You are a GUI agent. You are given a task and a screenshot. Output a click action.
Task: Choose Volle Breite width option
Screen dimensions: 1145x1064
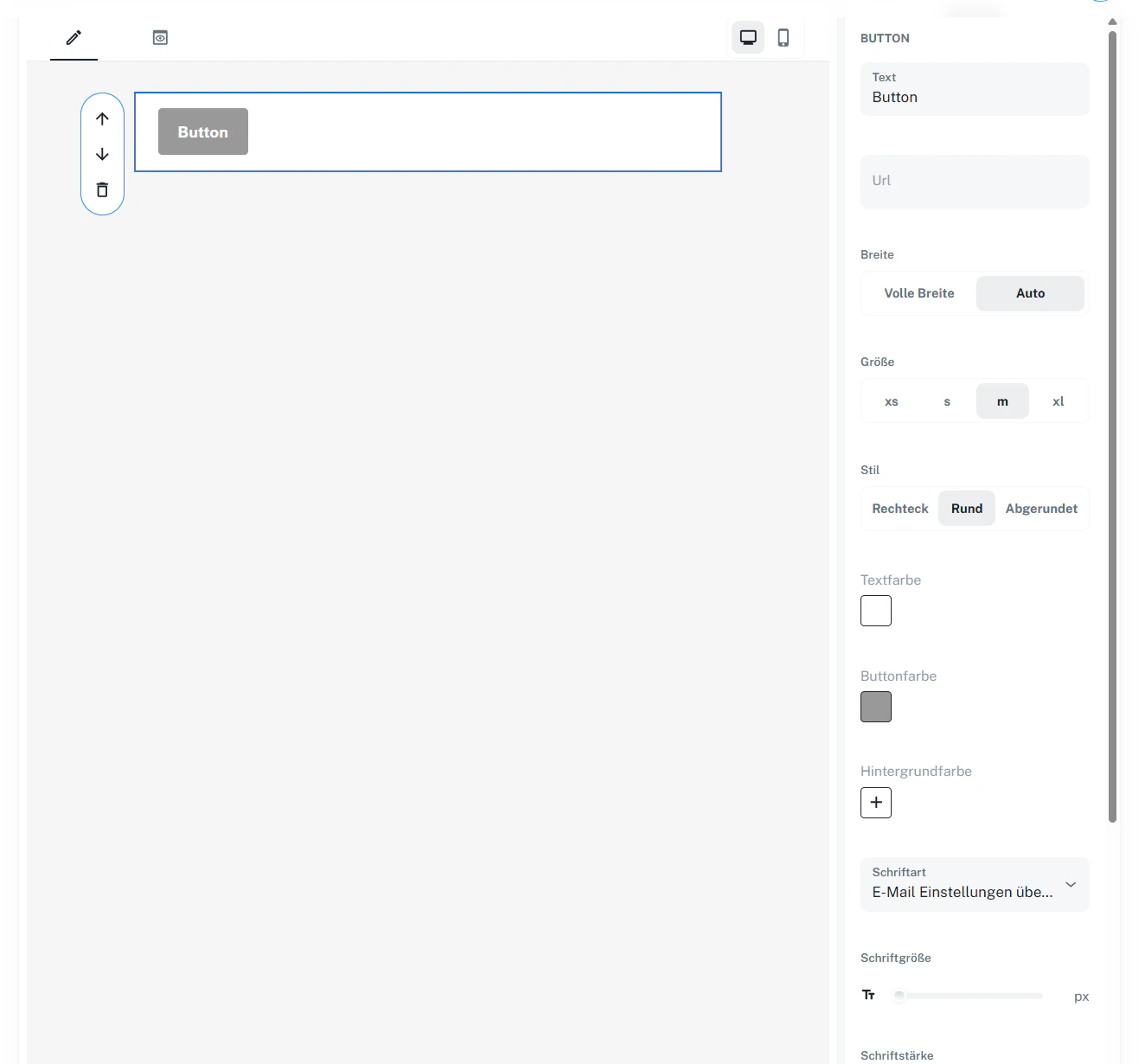919,293
